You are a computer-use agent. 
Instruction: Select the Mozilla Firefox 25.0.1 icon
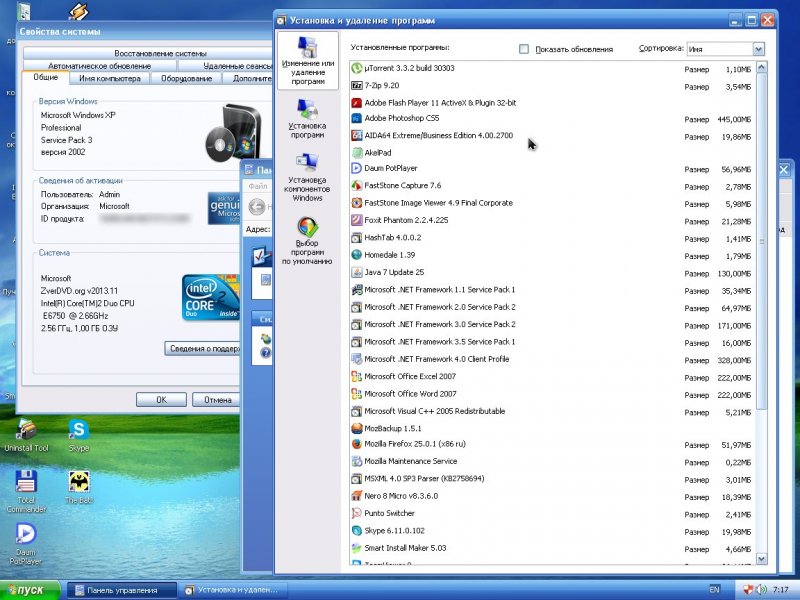(x=357, y=444)
